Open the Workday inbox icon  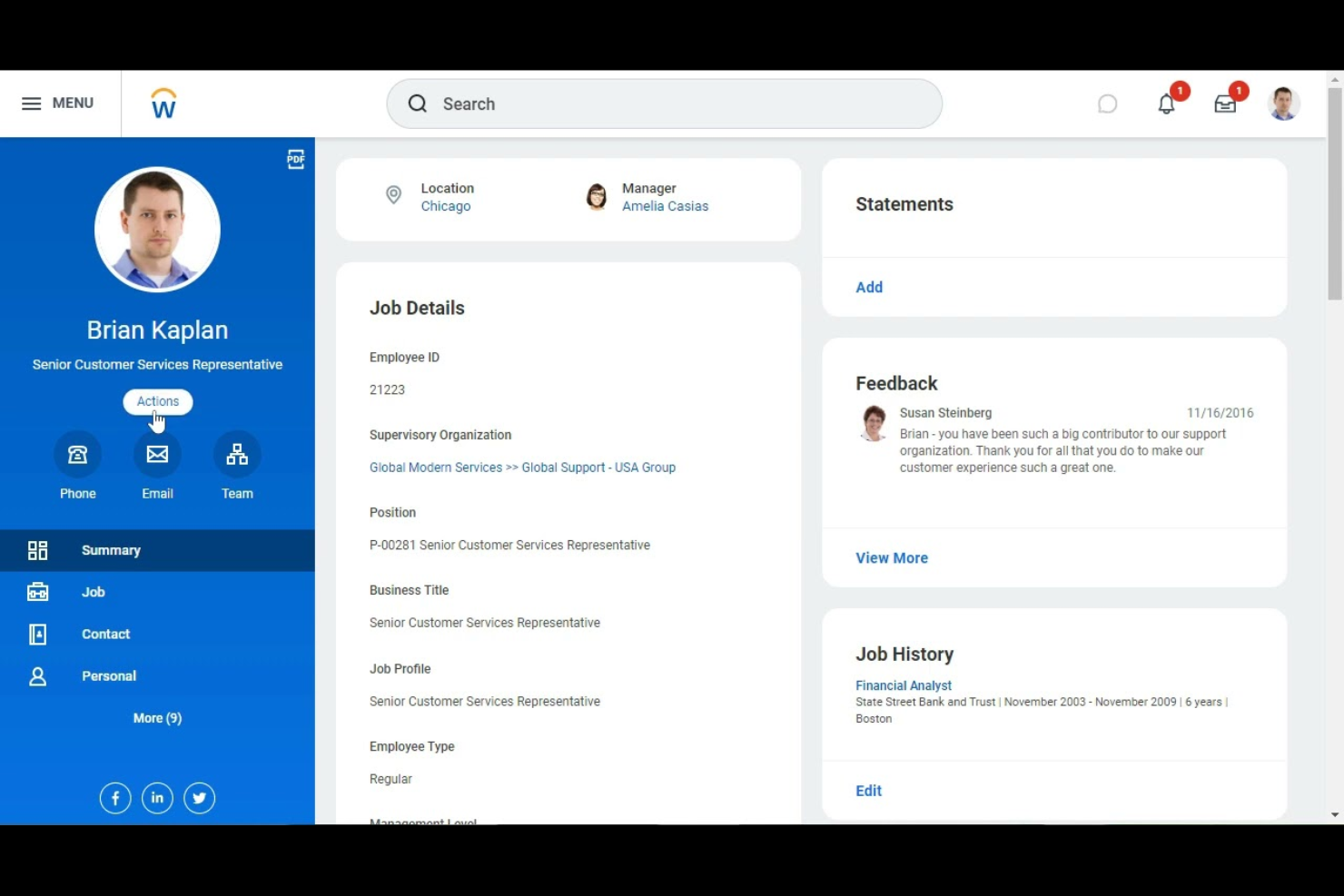pyautogui.click(x=1225, y=103)
